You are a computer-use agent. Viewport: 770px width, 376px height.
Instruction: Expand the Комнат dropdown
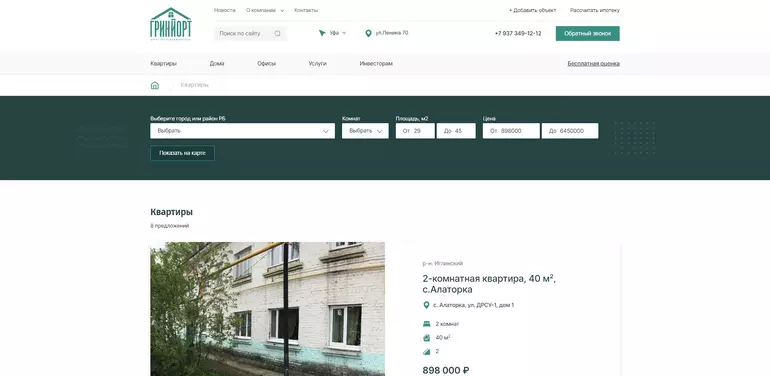pos(365,131)
